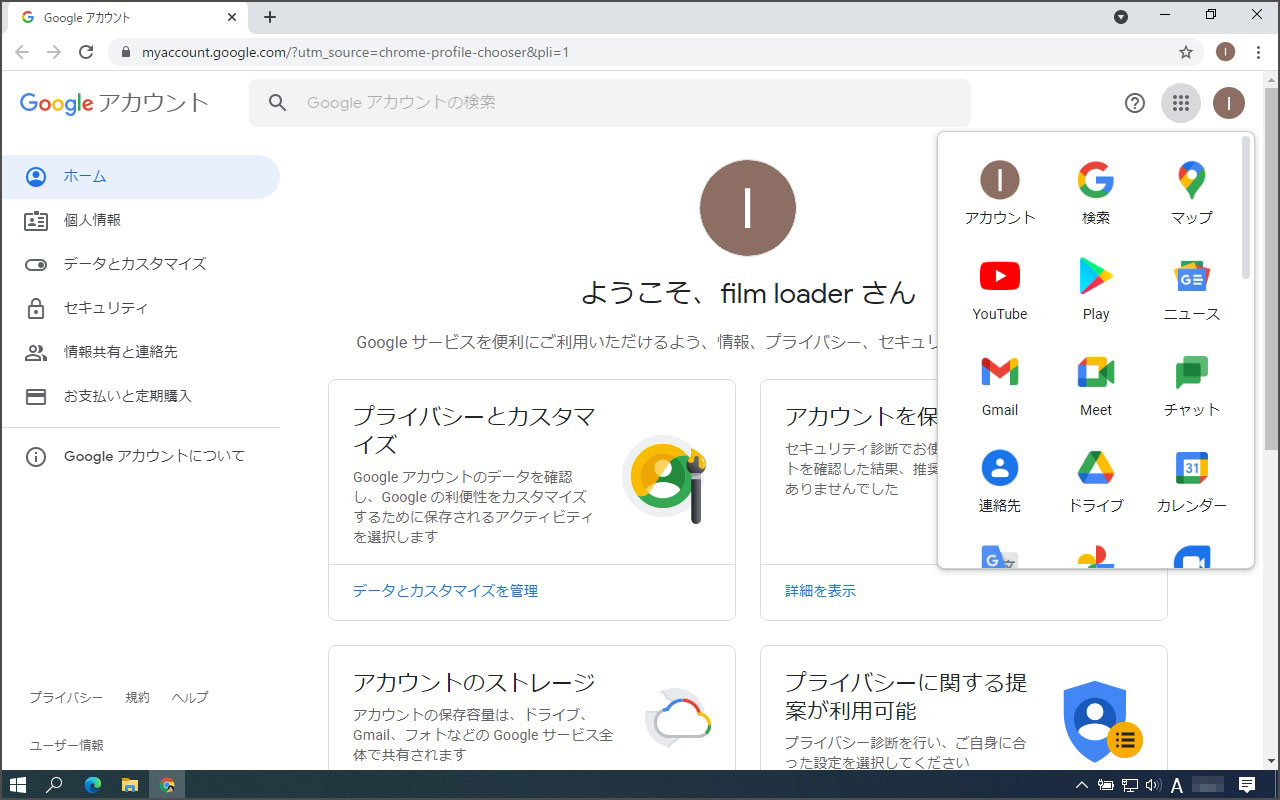Open Chrome profile avatar in the toolbar
Viewport: 1280px width, 800px height.
click(x=1225, y=52)
